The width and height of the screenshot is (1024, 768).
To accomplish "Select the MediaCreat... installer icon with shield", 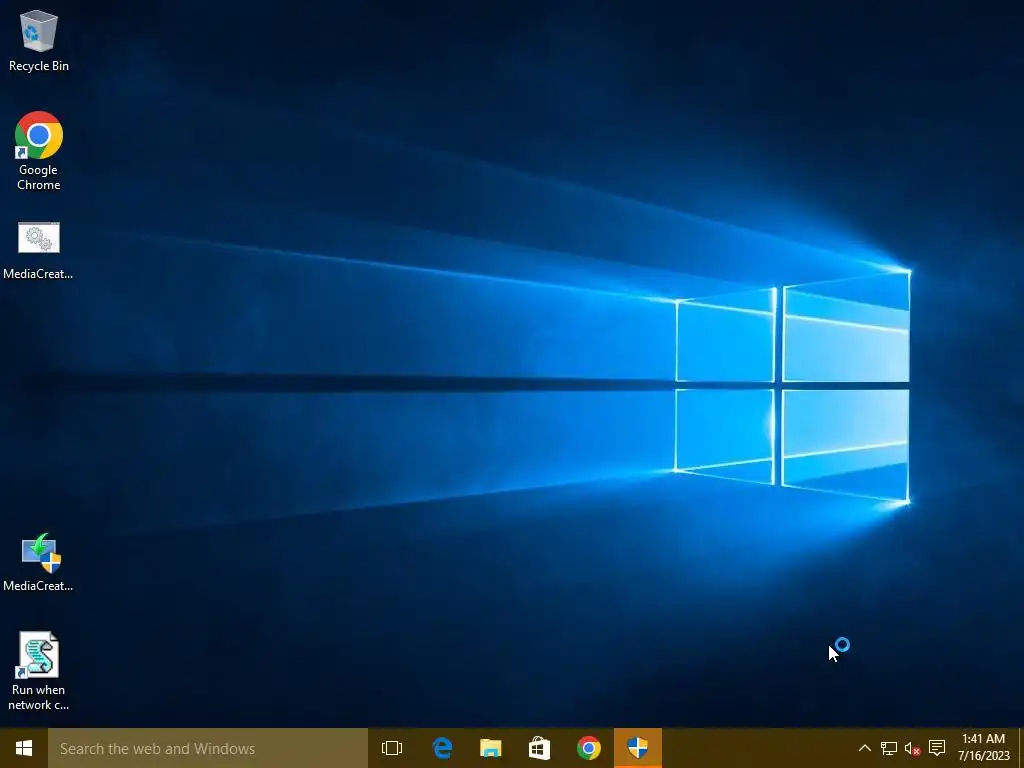I will (x=39, y=562).
